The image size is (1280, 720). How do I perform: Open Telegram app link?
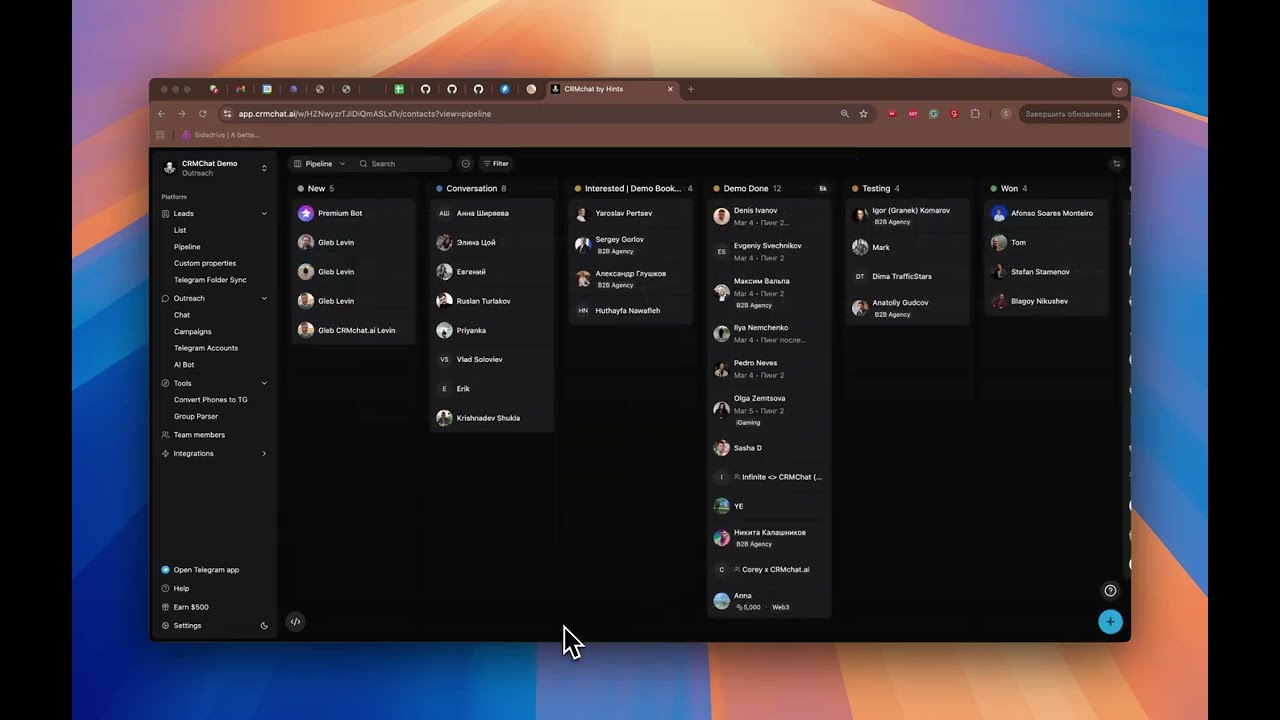tap(206, 570)
